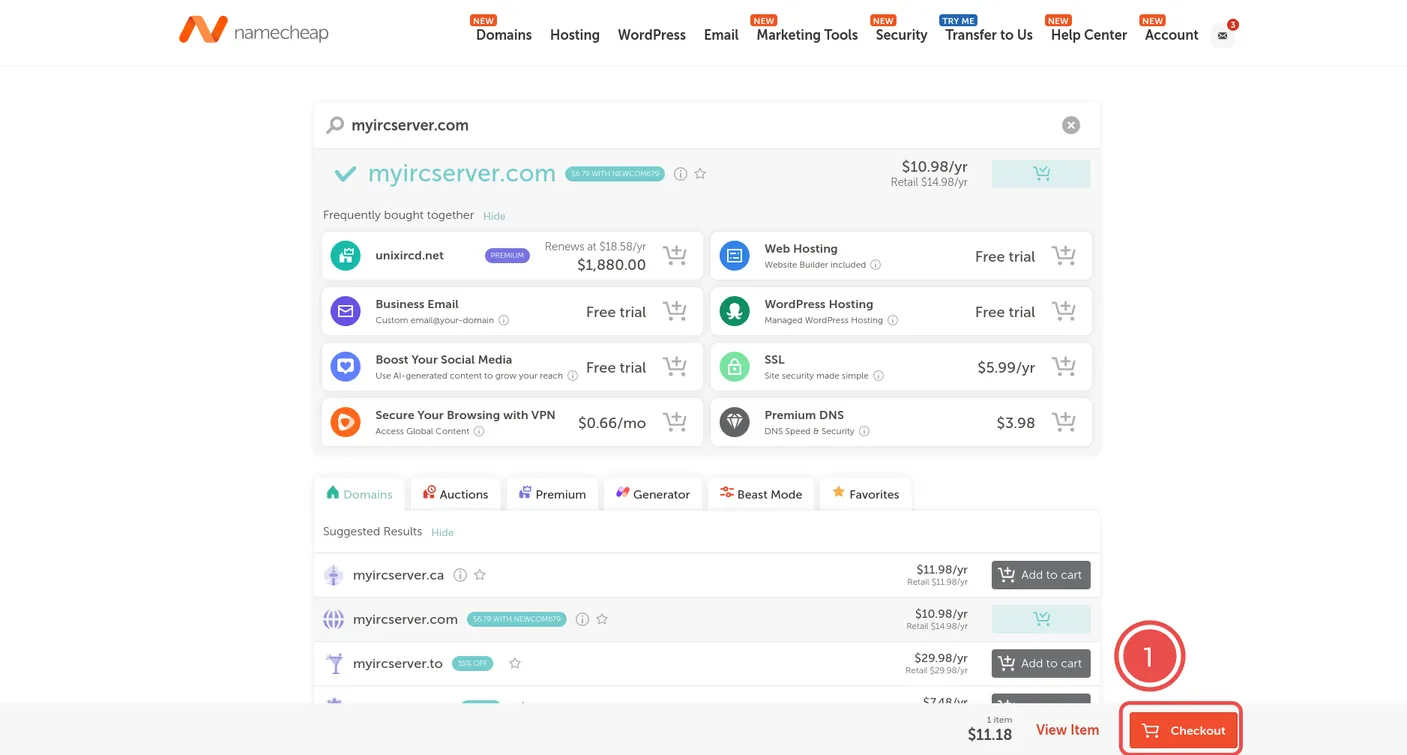Click the Namecheap logo
Screen dimensions: 1407x755
(x=253, y=31)
